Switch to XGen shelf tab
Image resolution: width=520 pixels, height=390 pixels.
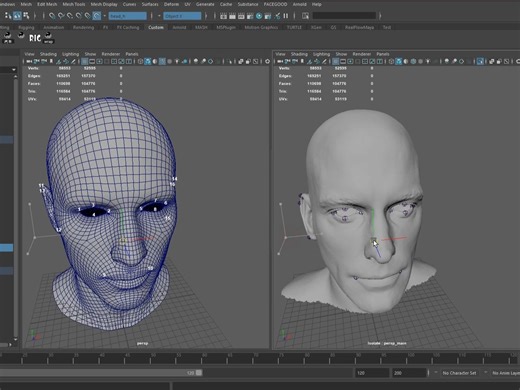click(316, 27)
